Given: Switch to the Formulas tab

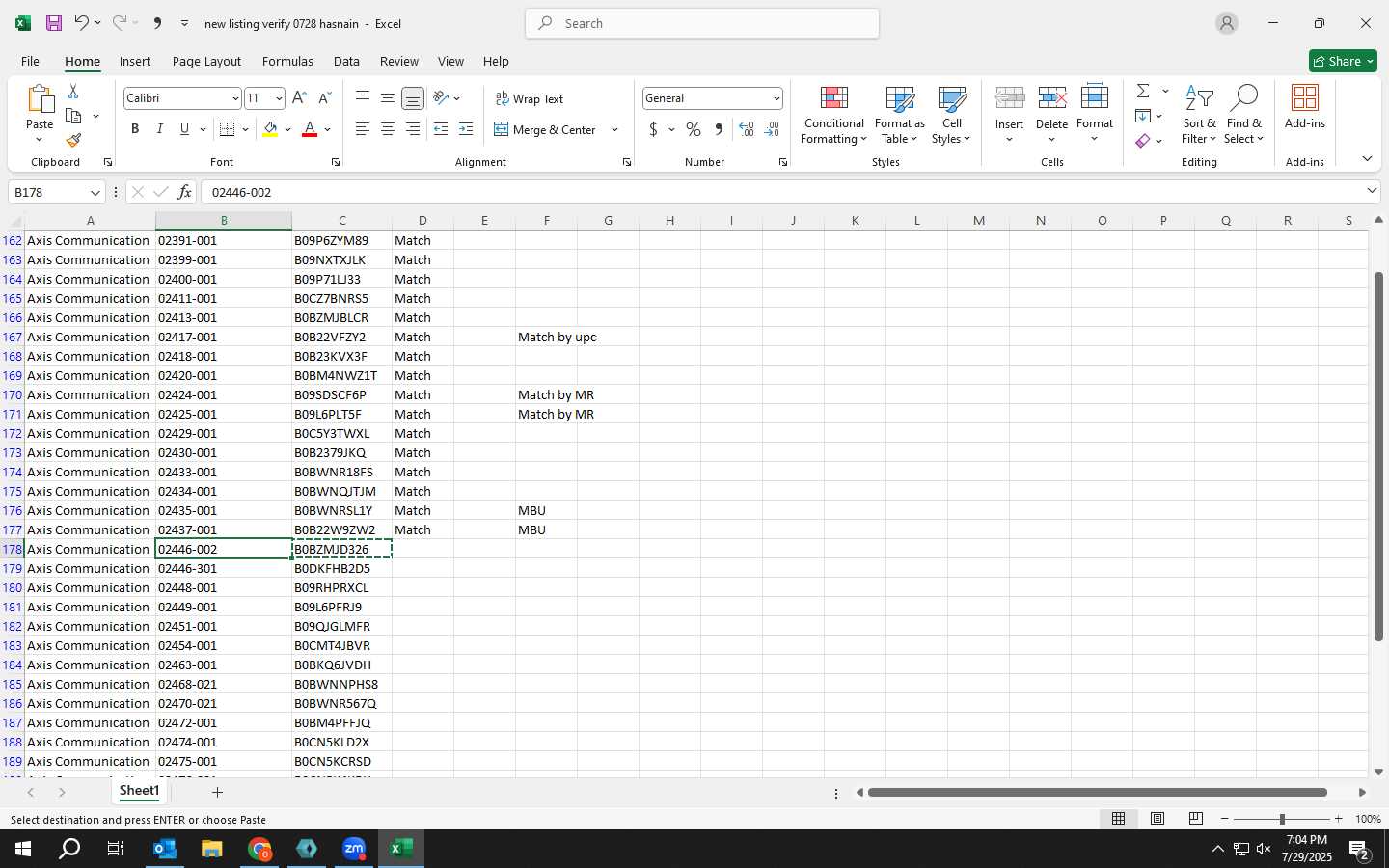Looking at the screenshot, I should pyautogui.click(x=287, y=61).
